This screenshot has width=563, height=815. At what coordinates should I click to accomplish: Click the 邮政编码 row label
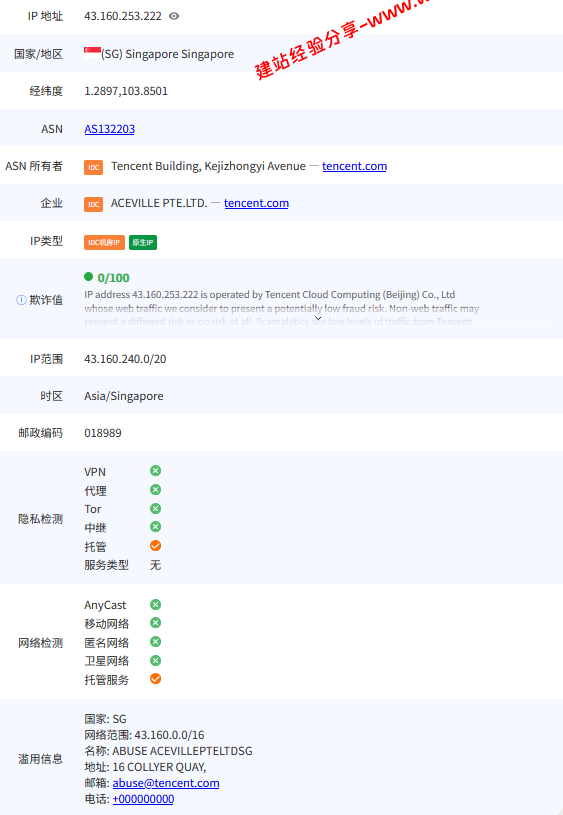click(41, 433)
